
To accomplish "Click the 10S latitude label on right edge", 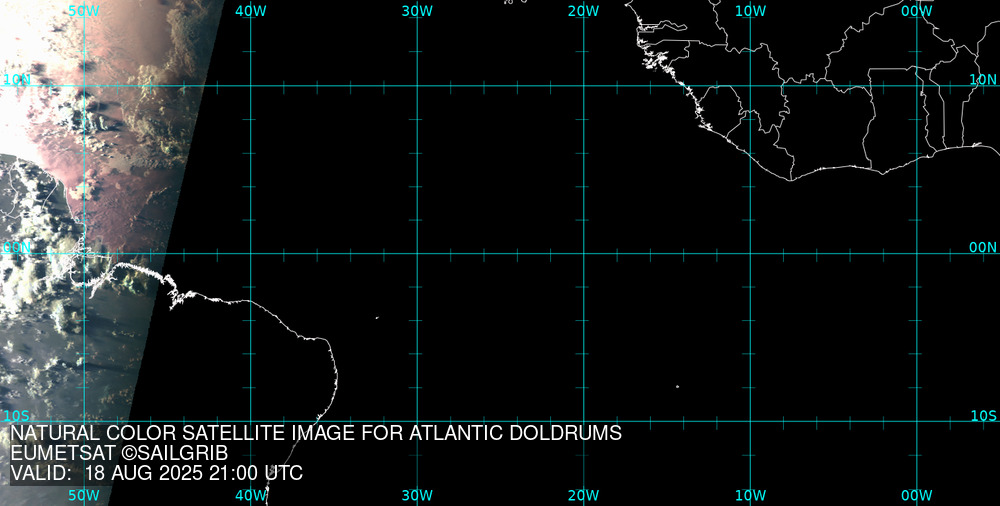I will [x=983, y=416].
